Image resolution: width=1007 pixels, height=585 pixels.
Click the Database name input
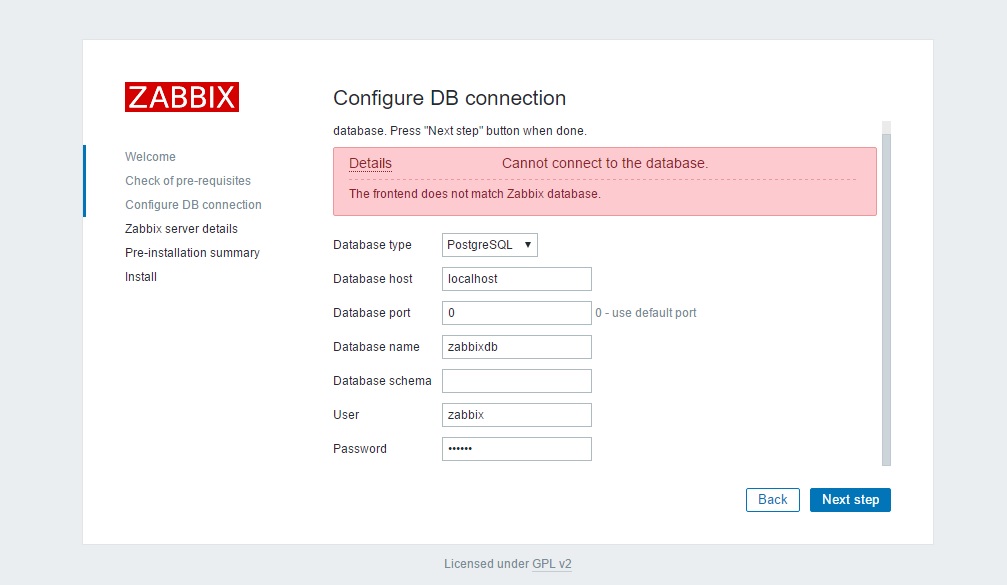click(516, 347)
